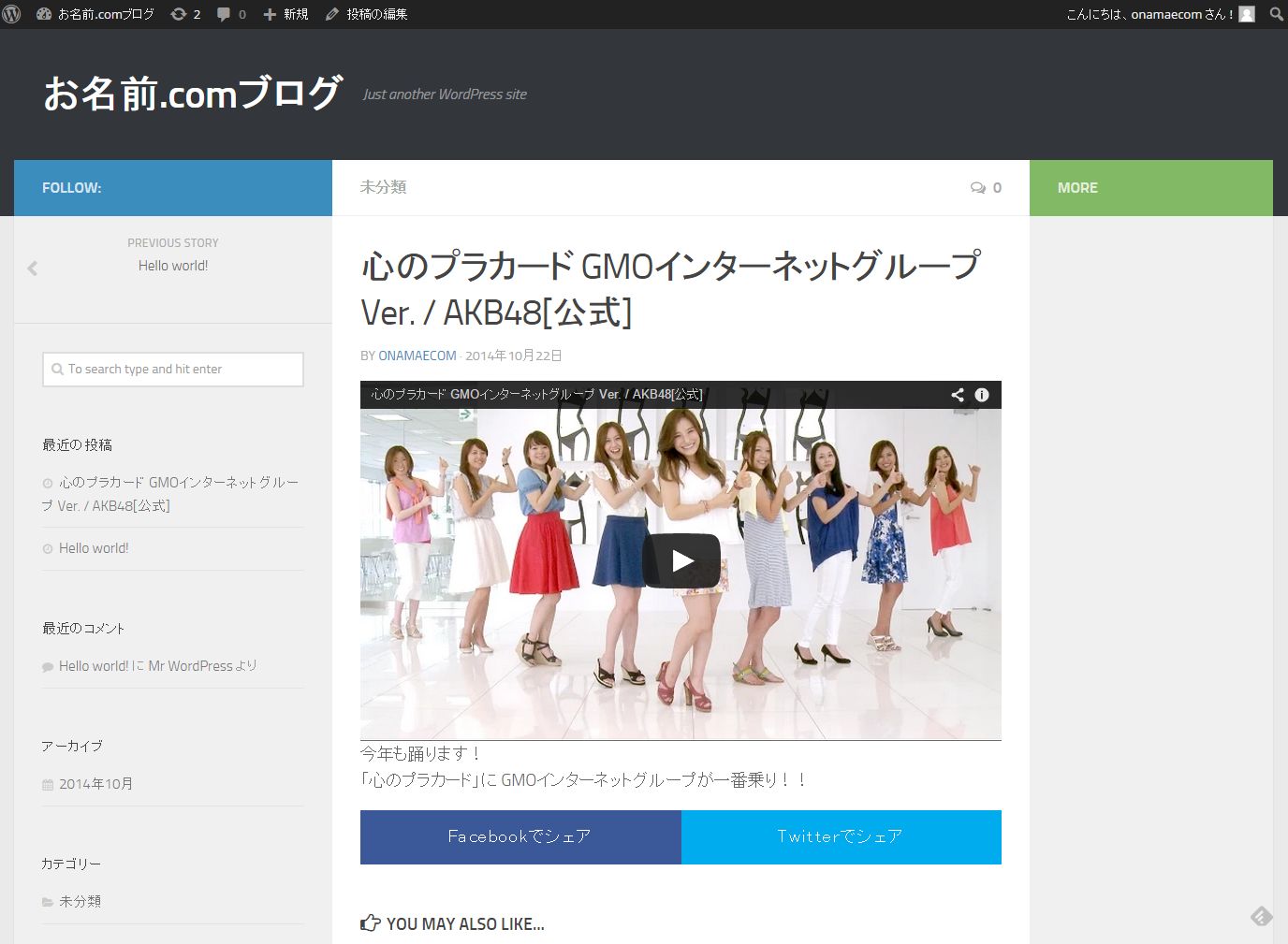1288x944 pixels.
Task: Play the embedded YouTube video
Action: [x=681, y=560]
